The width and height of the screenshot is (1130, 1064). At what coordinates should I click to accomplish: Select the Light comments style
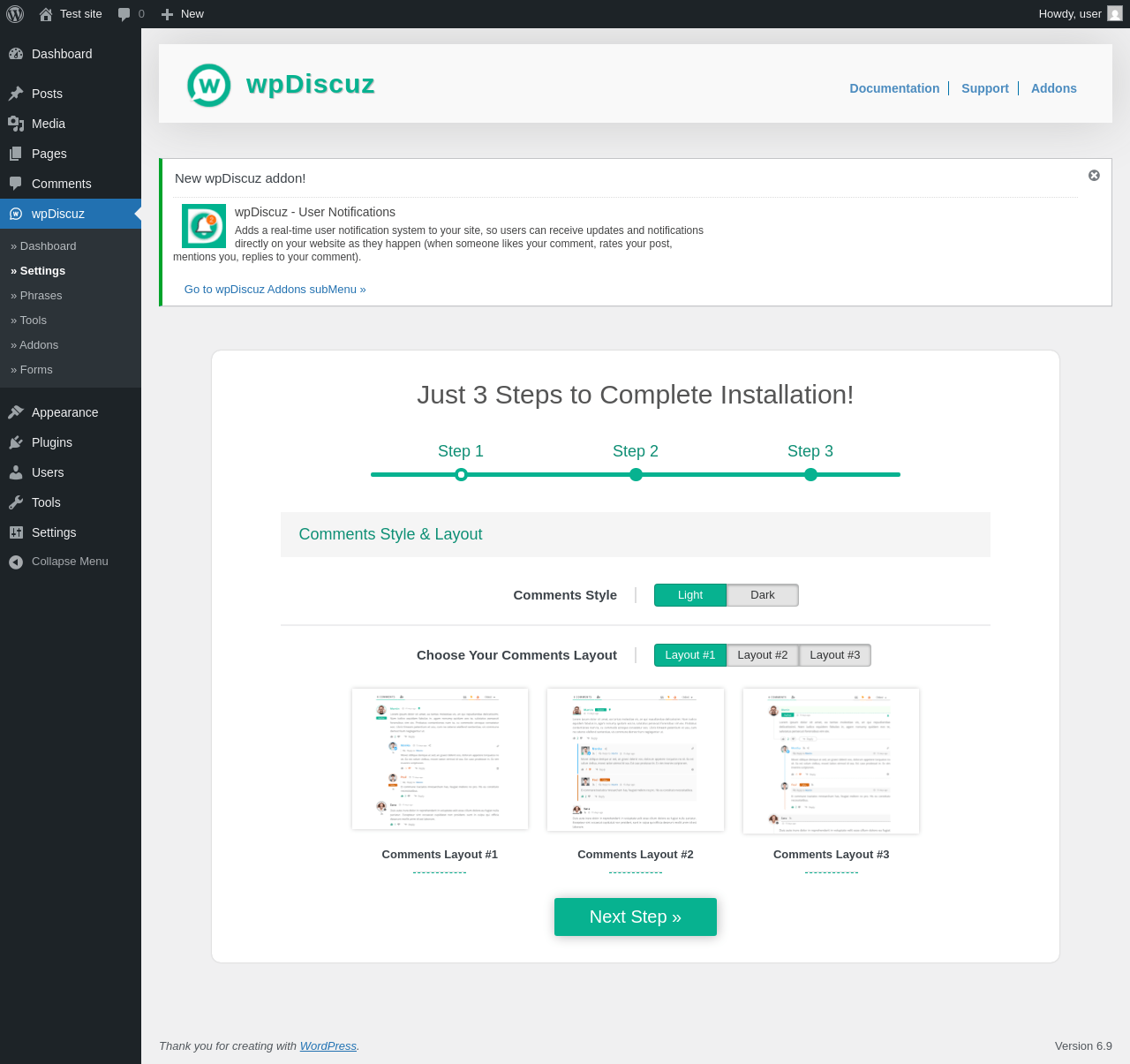tap(690, 595)
